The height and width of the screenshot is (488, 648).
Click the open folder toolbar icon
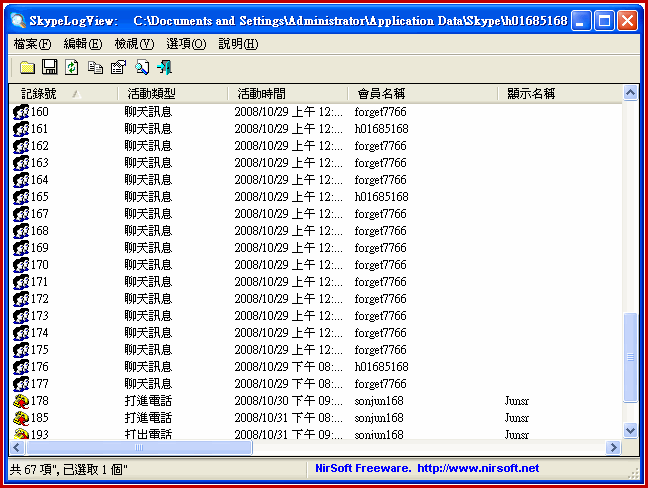(x=27, y=67)
